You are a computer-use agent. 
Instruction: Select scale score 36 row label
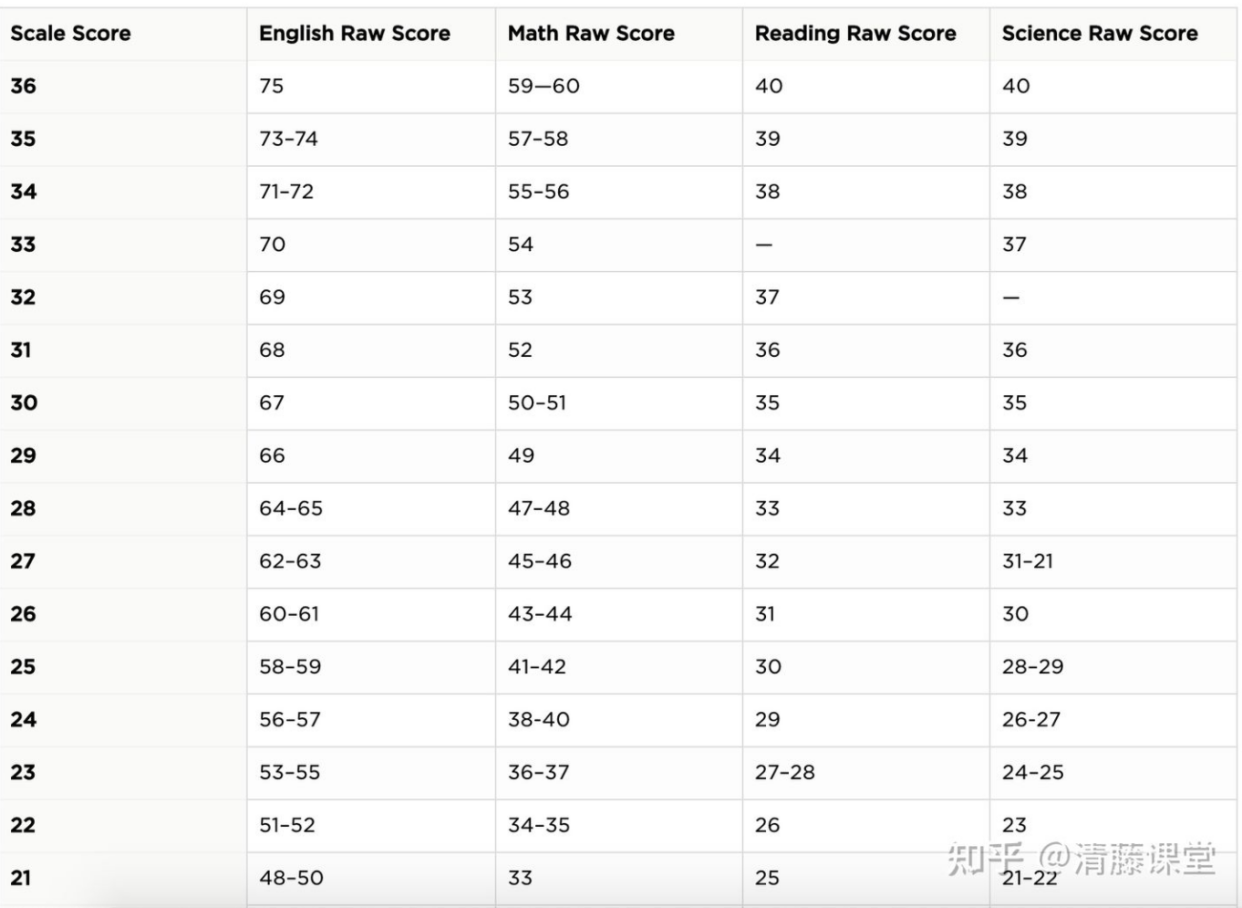21,86
